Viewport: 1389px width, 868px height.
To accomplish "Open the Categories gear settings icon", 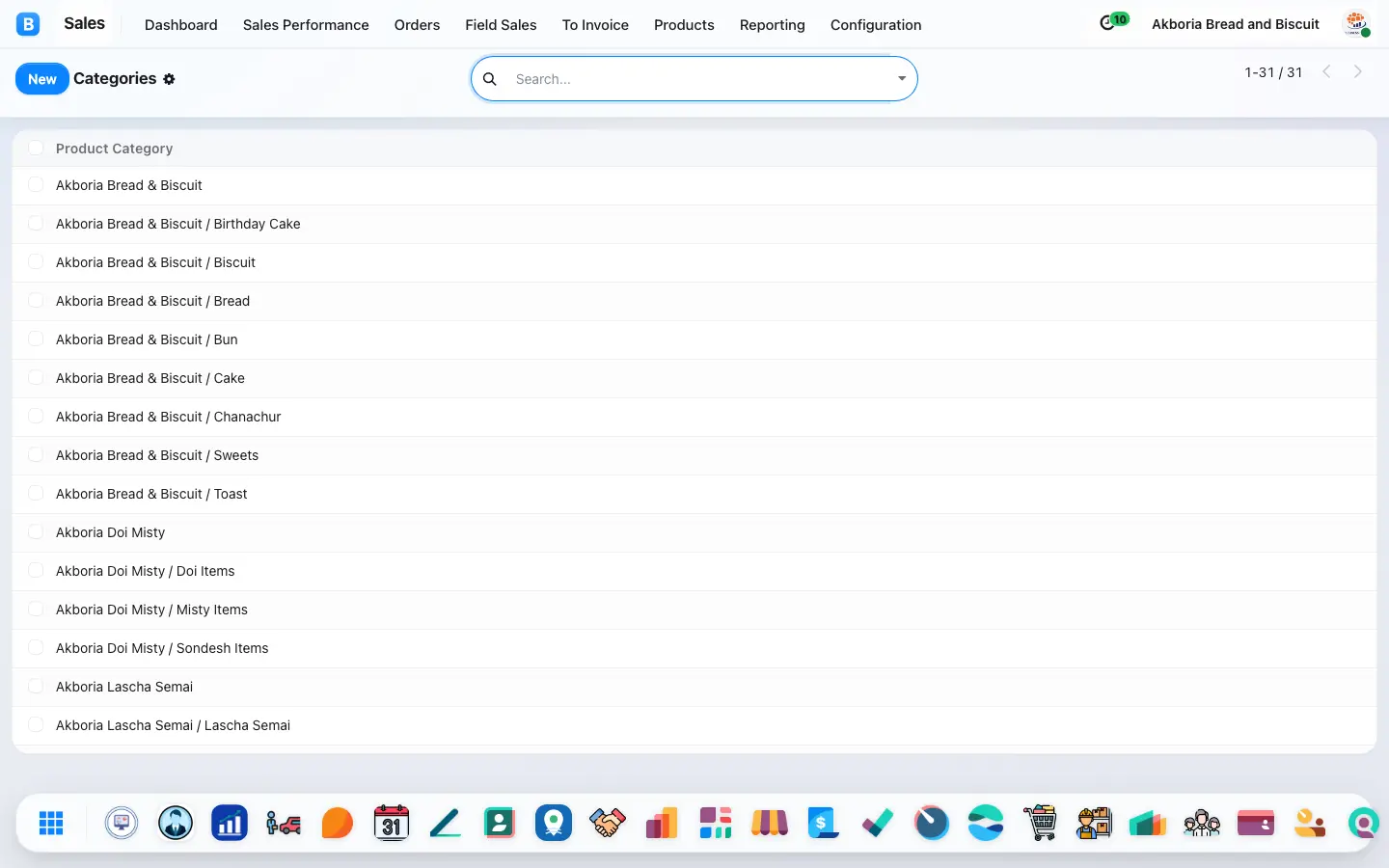I will 169,79.
